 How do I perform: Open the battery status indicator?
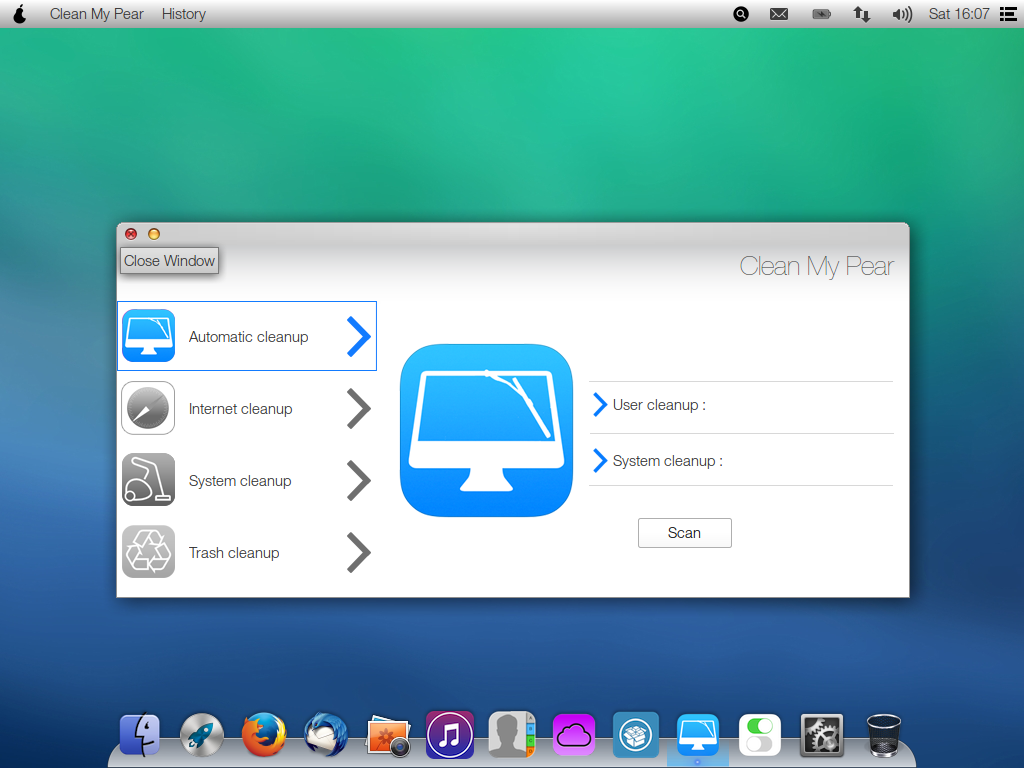point(821,14)
